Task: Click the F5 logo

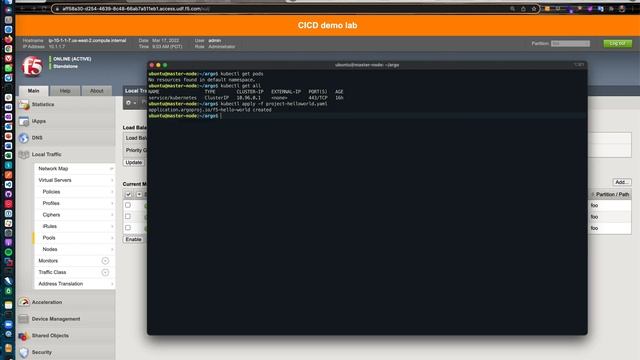Action: point(32,67)
